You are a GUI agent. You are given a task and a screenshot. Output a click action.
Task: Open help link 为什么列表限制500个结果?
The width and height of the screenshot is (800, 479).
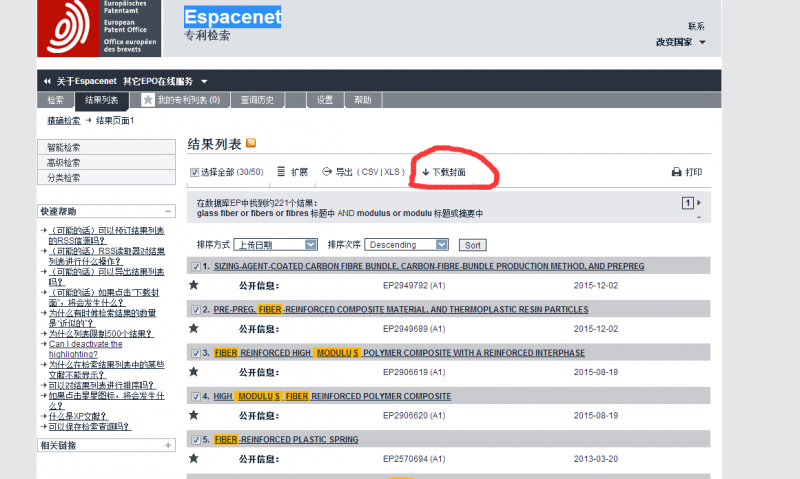[101, 334]
